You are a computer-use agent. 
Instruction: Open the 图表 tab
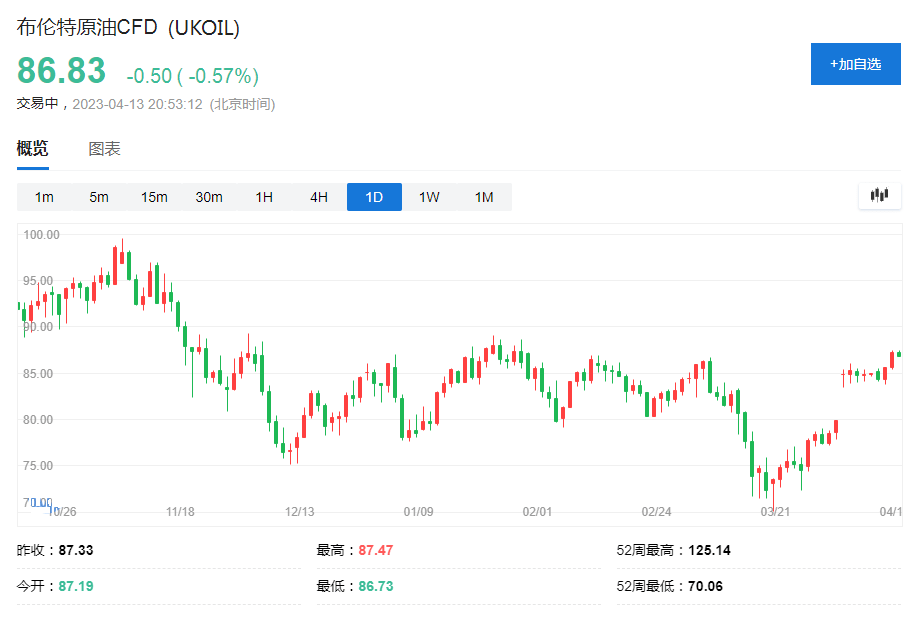(104, 149)
